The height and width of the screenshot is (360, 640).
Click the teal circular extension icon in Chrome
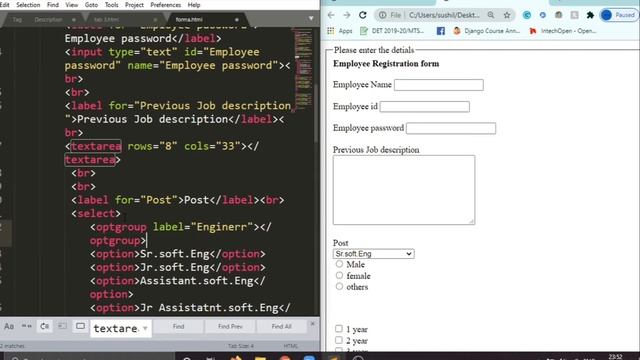coord(527,15)
